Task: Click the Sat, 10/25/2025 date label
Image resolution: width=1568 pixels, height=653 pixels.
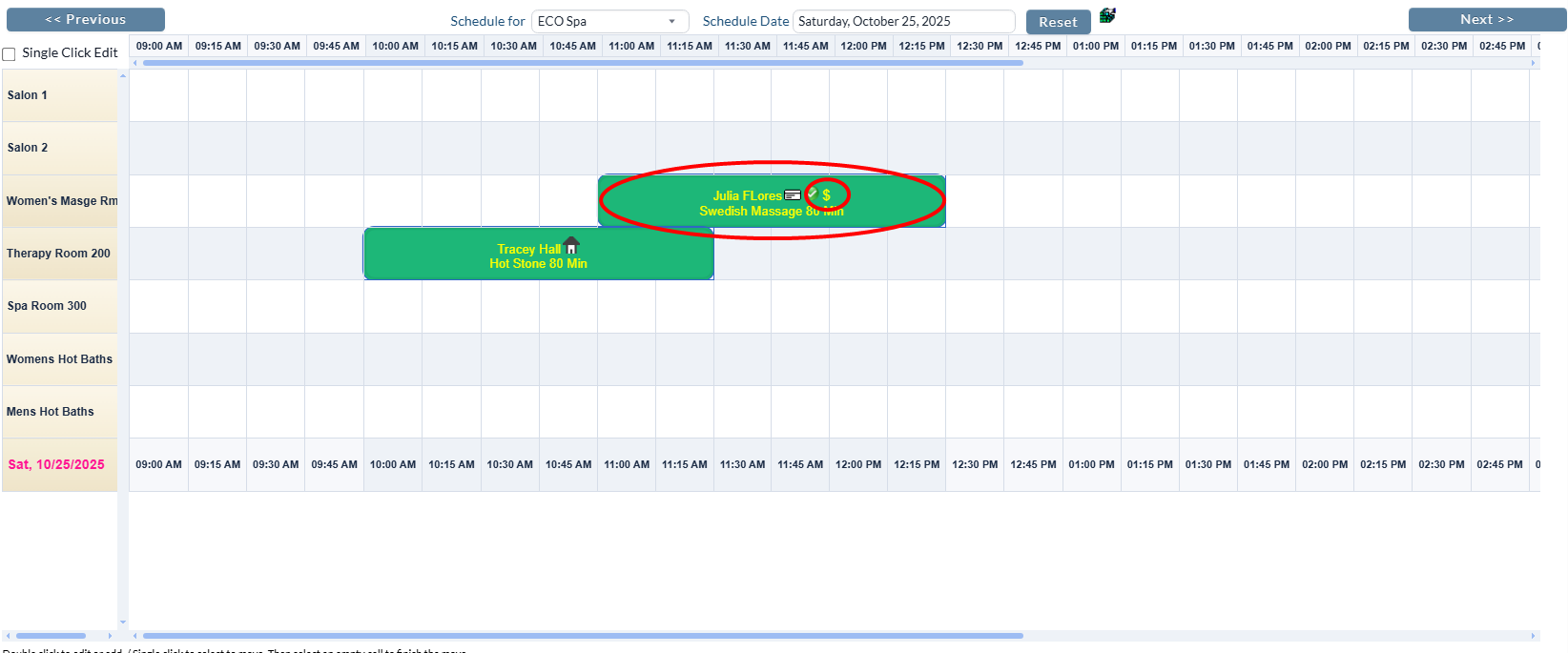Action: click(60, 465)
